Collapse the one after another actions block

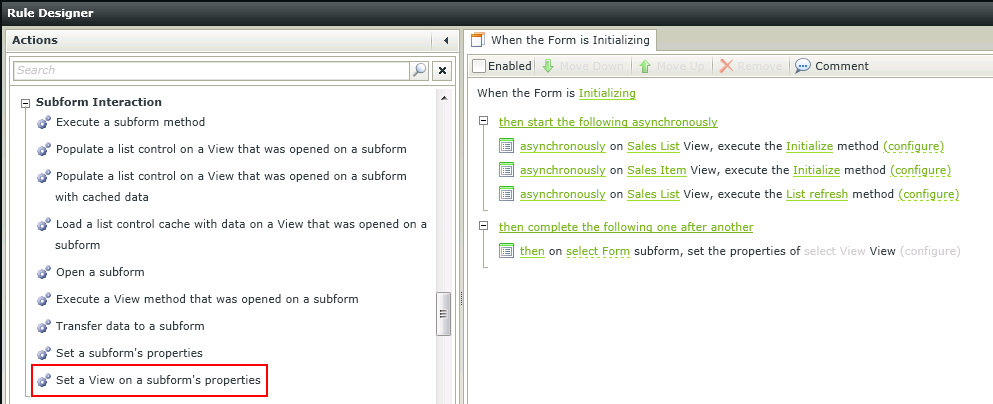(x=484, y=225)
